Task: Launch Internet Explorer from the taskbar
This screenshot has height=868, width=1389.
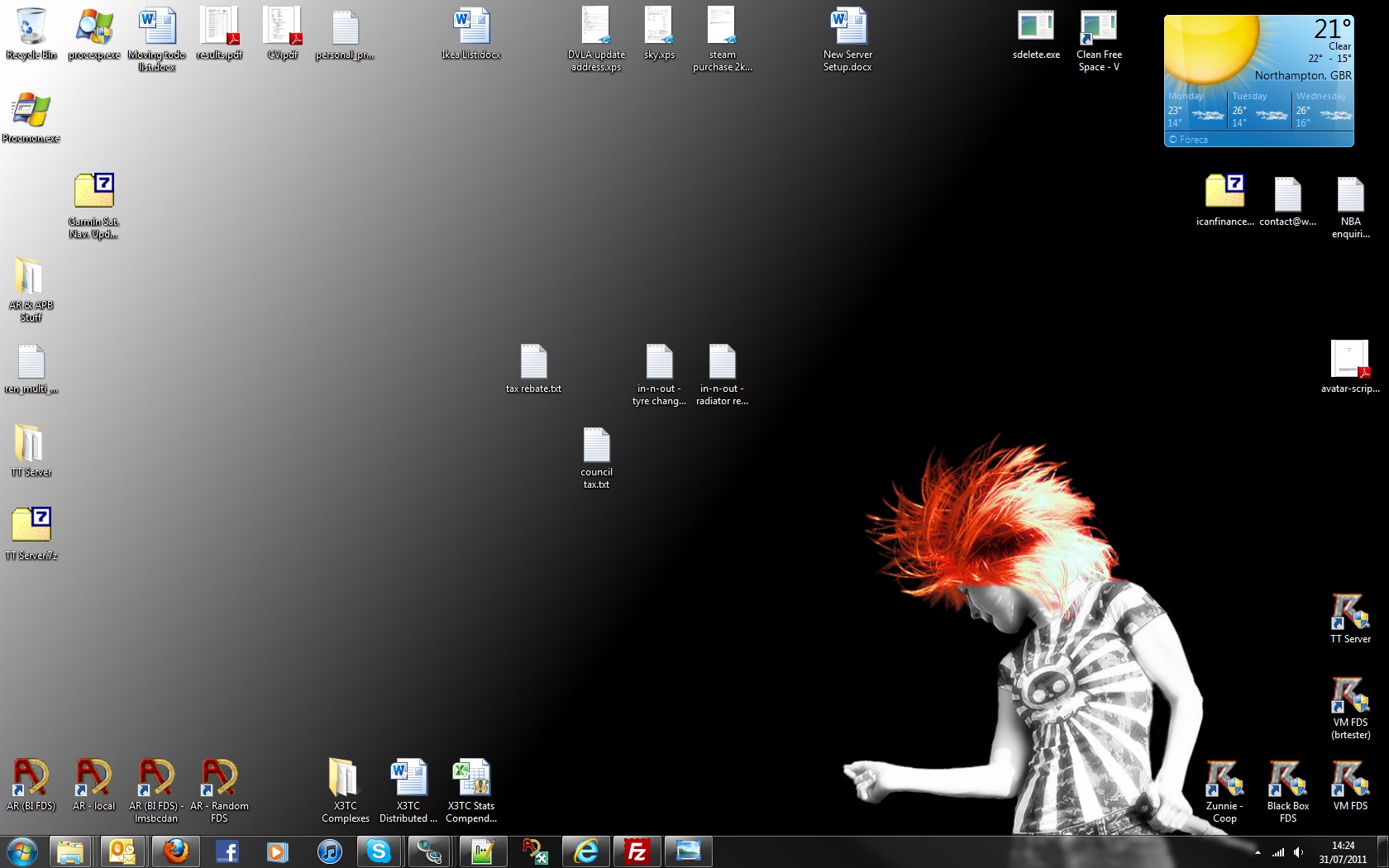Action: pos(586,851)
